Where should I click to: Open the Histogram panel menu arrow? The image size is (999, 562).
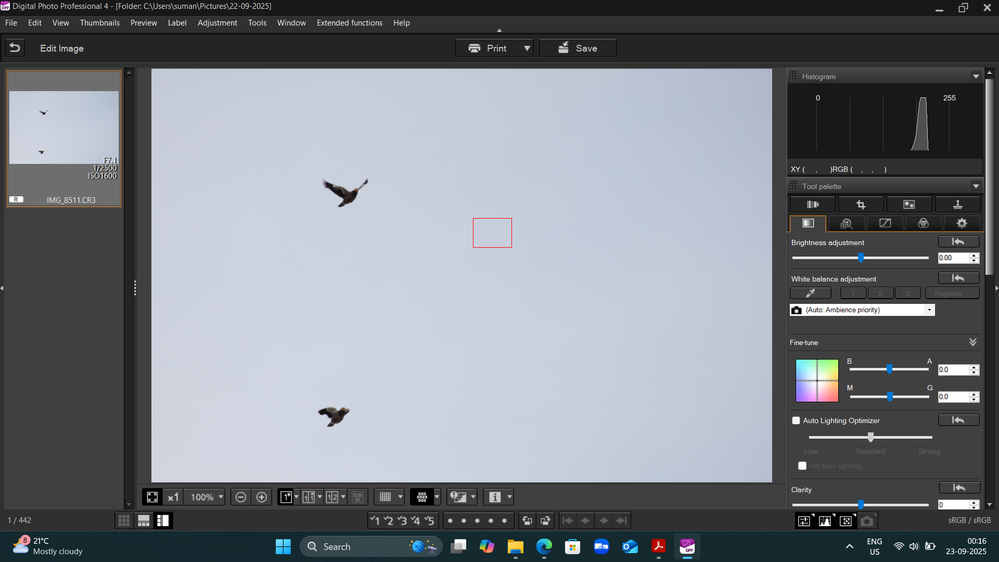point(975,76)
